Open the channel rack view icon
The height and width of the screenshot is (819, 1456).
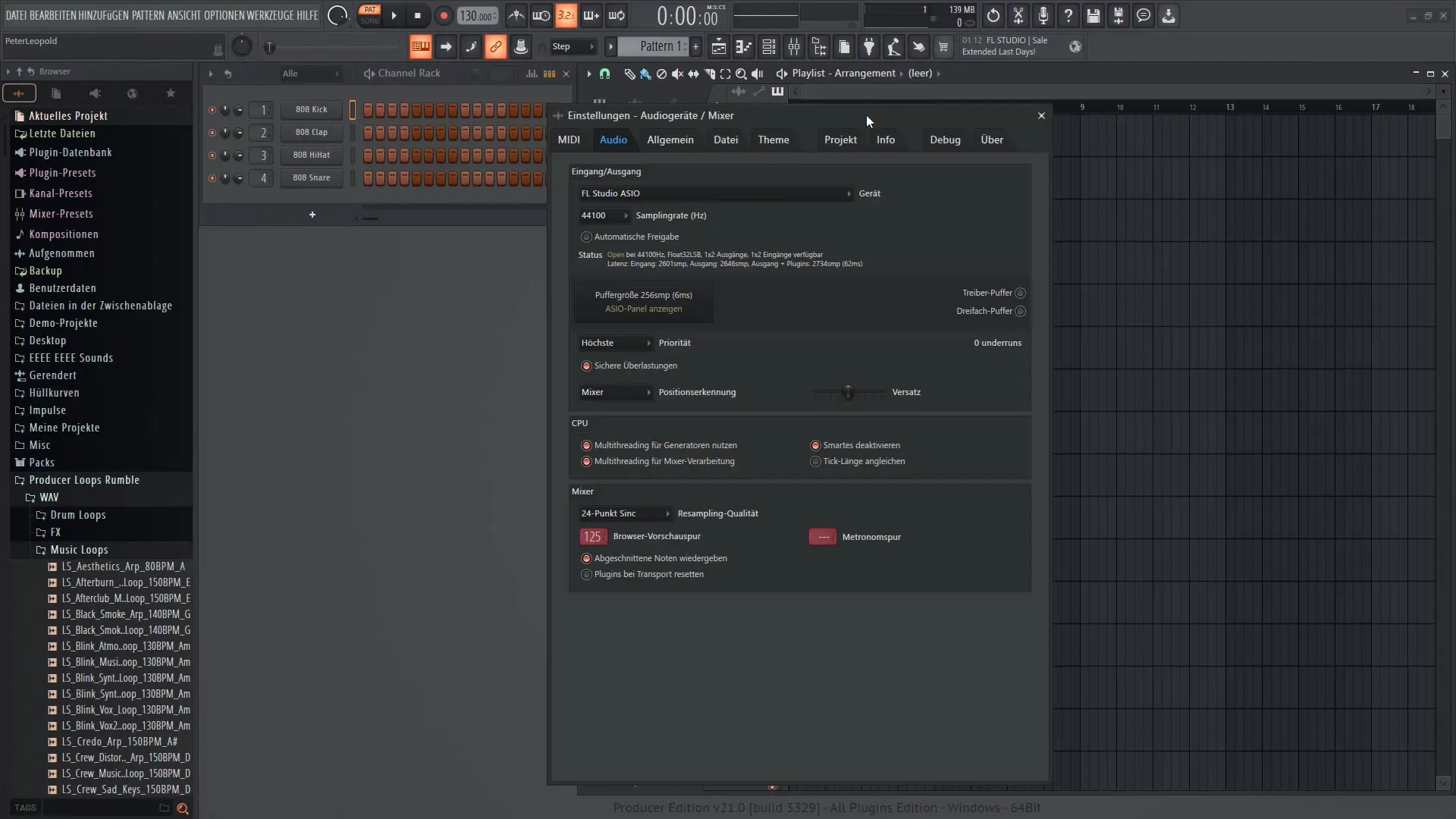[x=769, y=47]
